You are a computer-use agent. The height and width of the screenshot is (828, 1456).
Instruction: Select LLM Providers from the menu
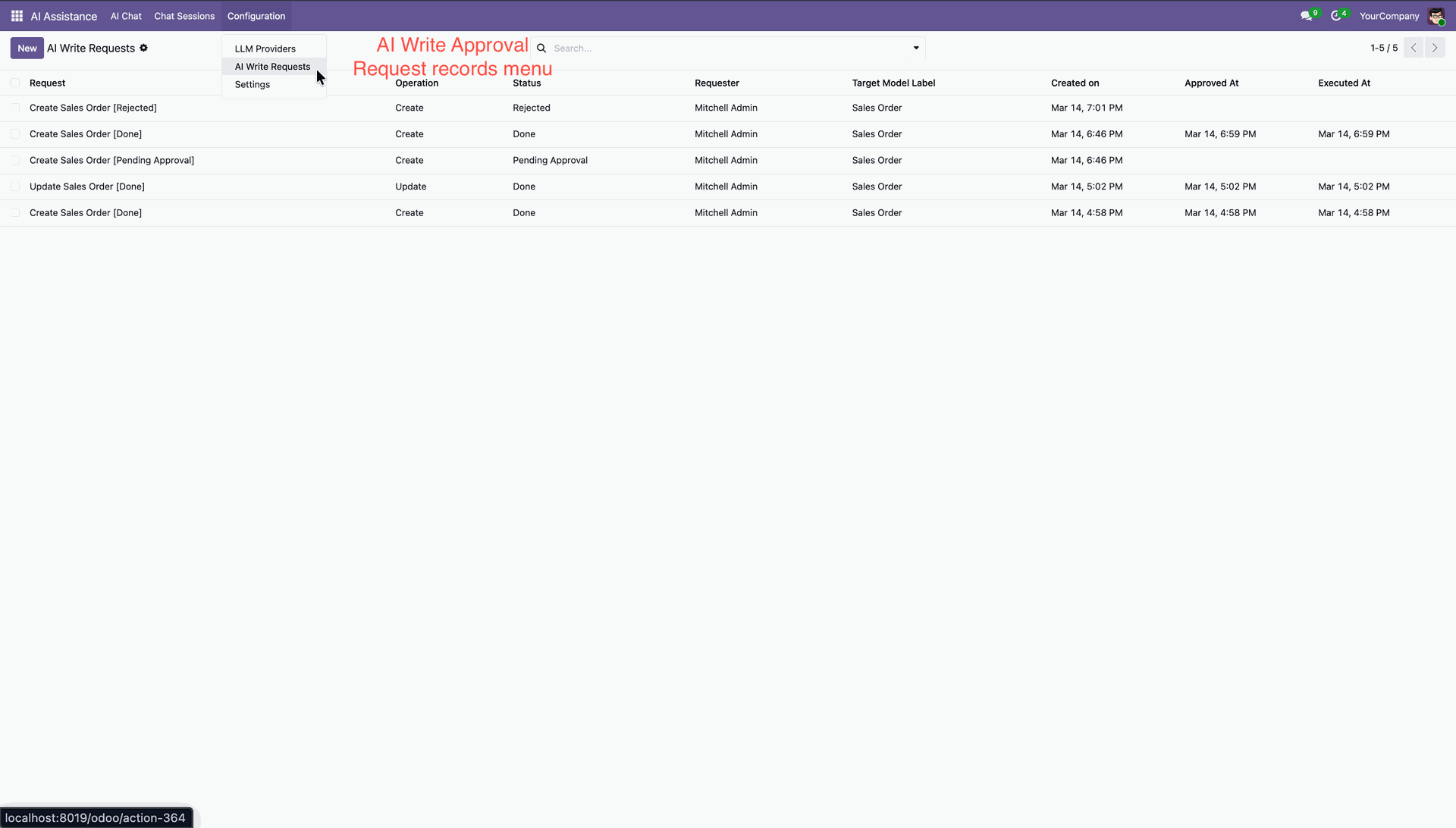(x=265, y=49)
